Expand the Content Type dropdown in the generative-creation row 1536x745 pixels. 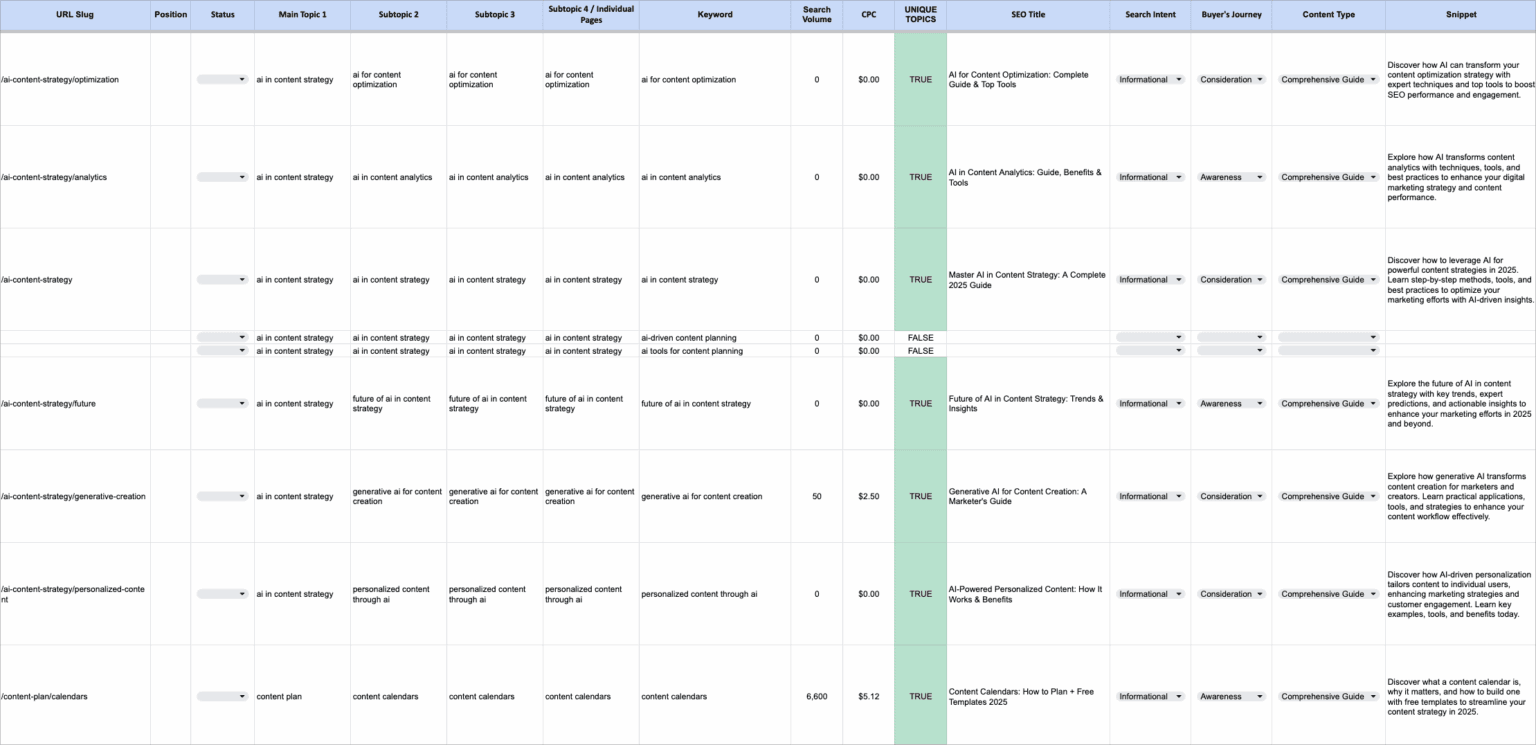(x=1328, y=496)
